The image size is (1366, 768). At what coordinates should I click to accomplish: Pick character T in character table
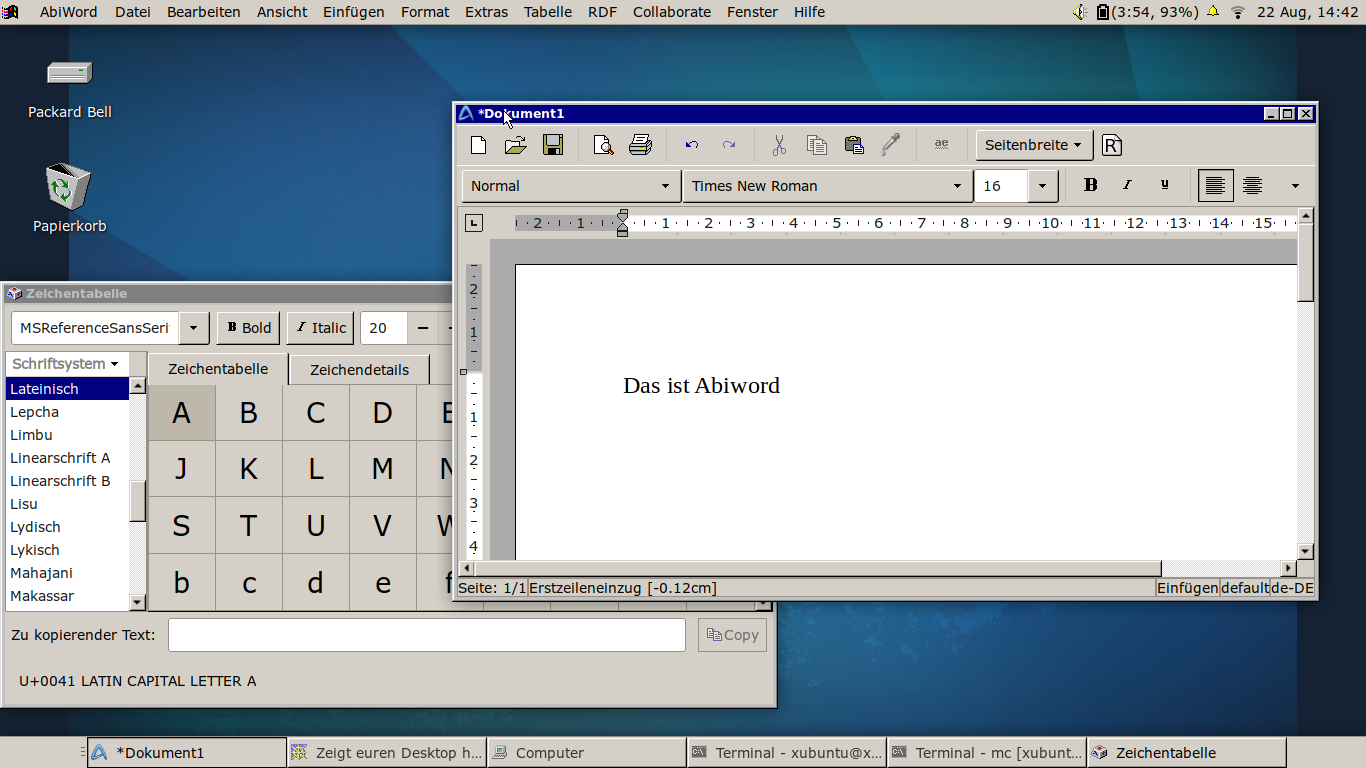coord(248,526)
